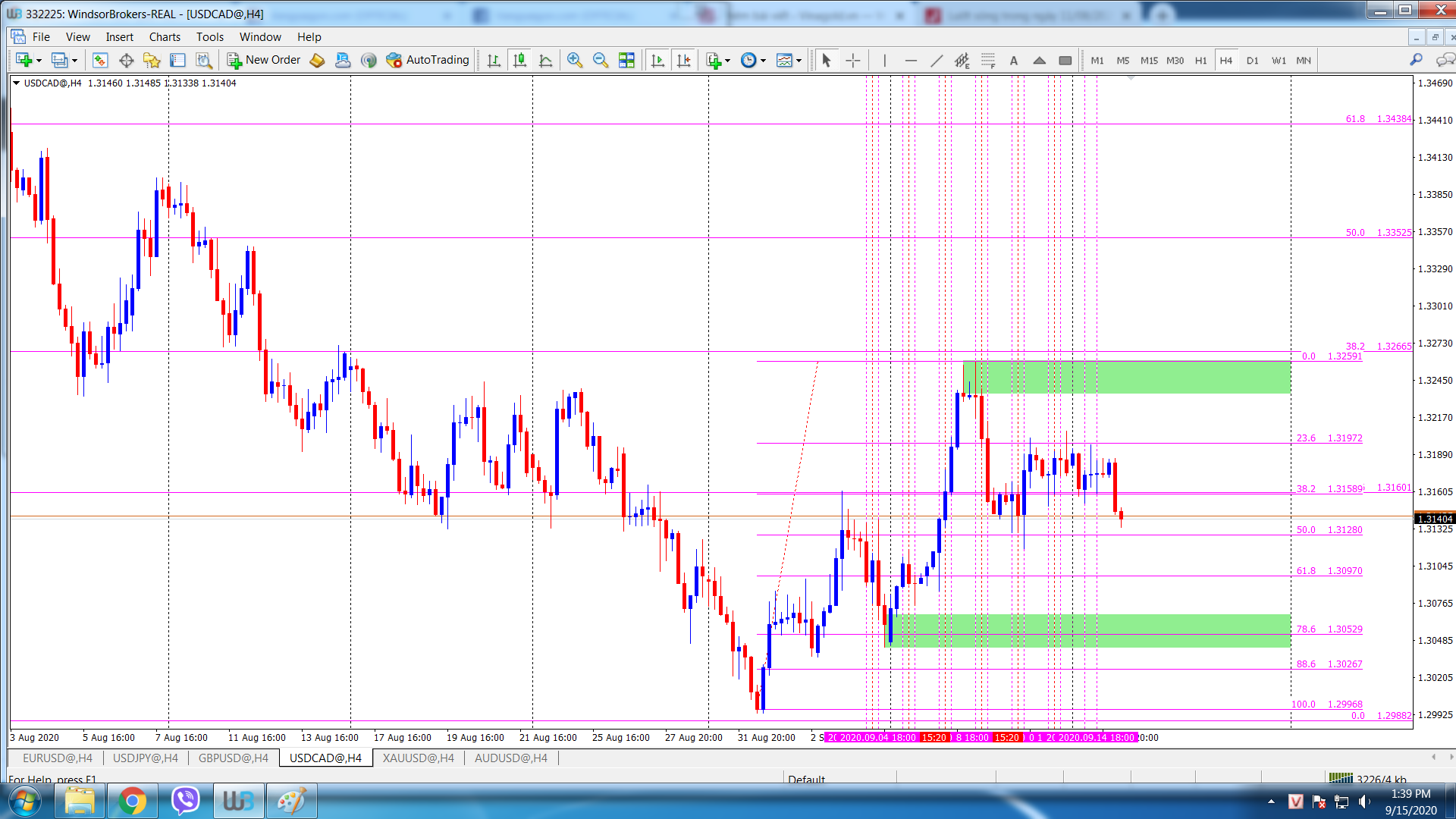Open the search magnifier icon
The width and height of the screenshot is (1456, 819).
pos(1416,60)
